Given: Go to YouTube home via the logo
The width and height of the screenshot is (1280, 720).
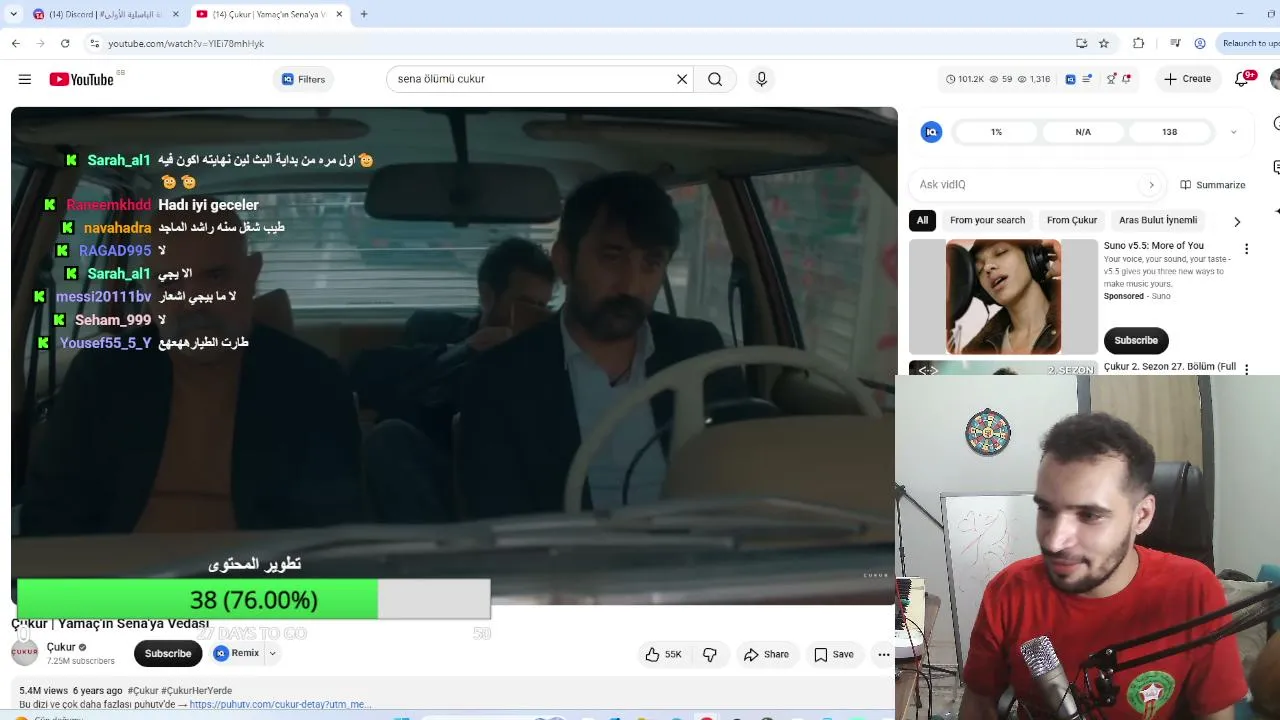Looking at the screenshot, I should [81, 79].
